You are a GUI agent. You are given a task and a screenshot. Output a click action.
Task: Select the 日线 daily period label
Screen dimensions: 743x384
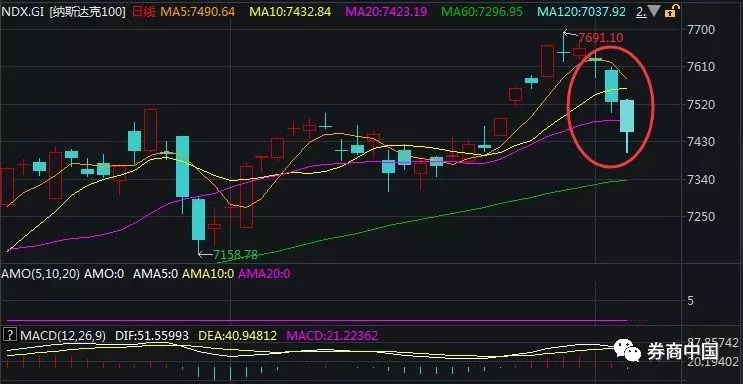pyautogui.click(x=143, y=12)
